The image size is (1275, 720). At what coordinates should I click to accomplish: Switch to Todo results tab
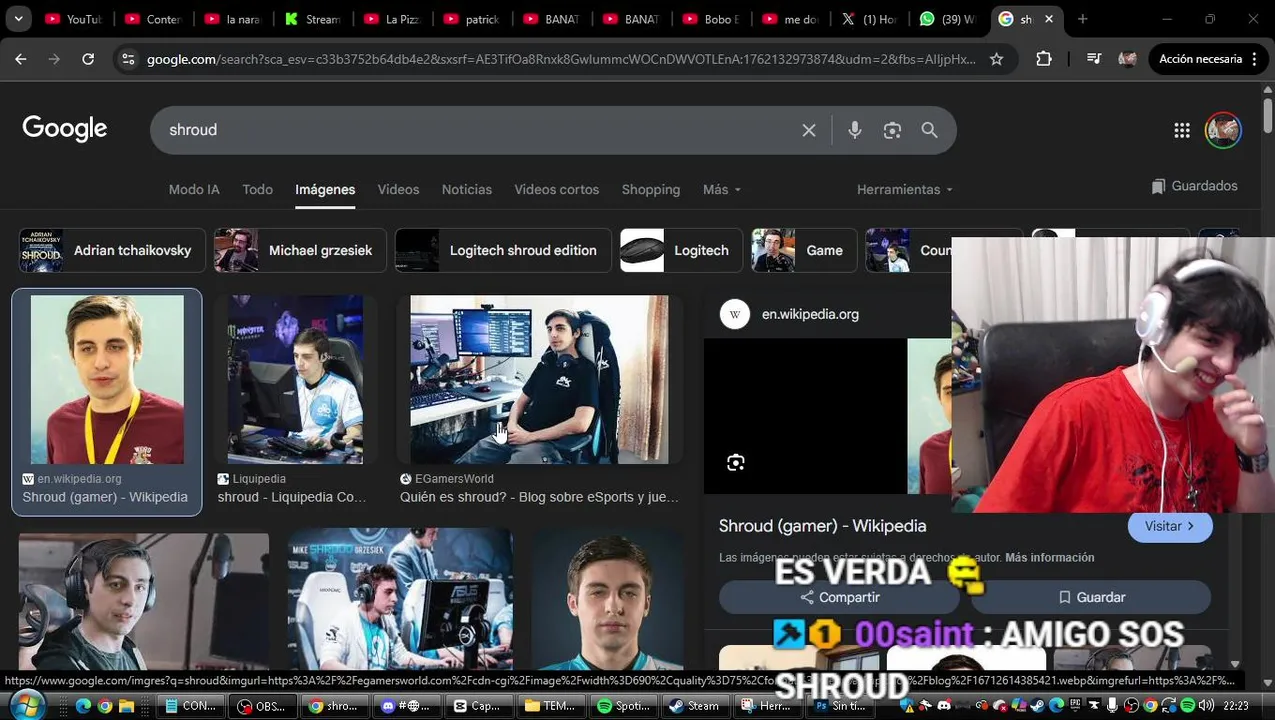pyautogui.click(x=257, y=189)
